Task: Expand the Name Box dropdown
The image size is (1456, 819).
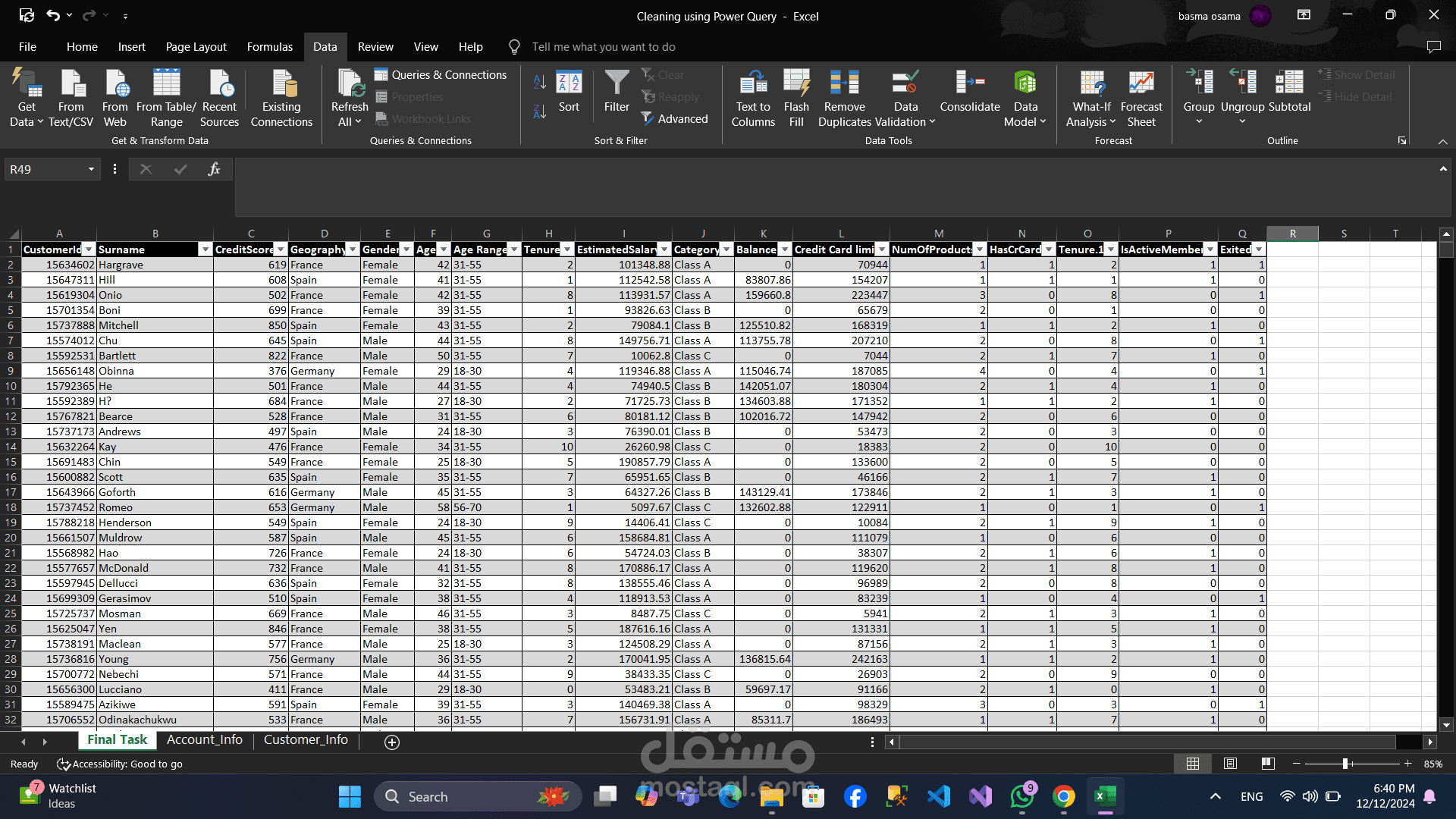Action: coord(91,169)
